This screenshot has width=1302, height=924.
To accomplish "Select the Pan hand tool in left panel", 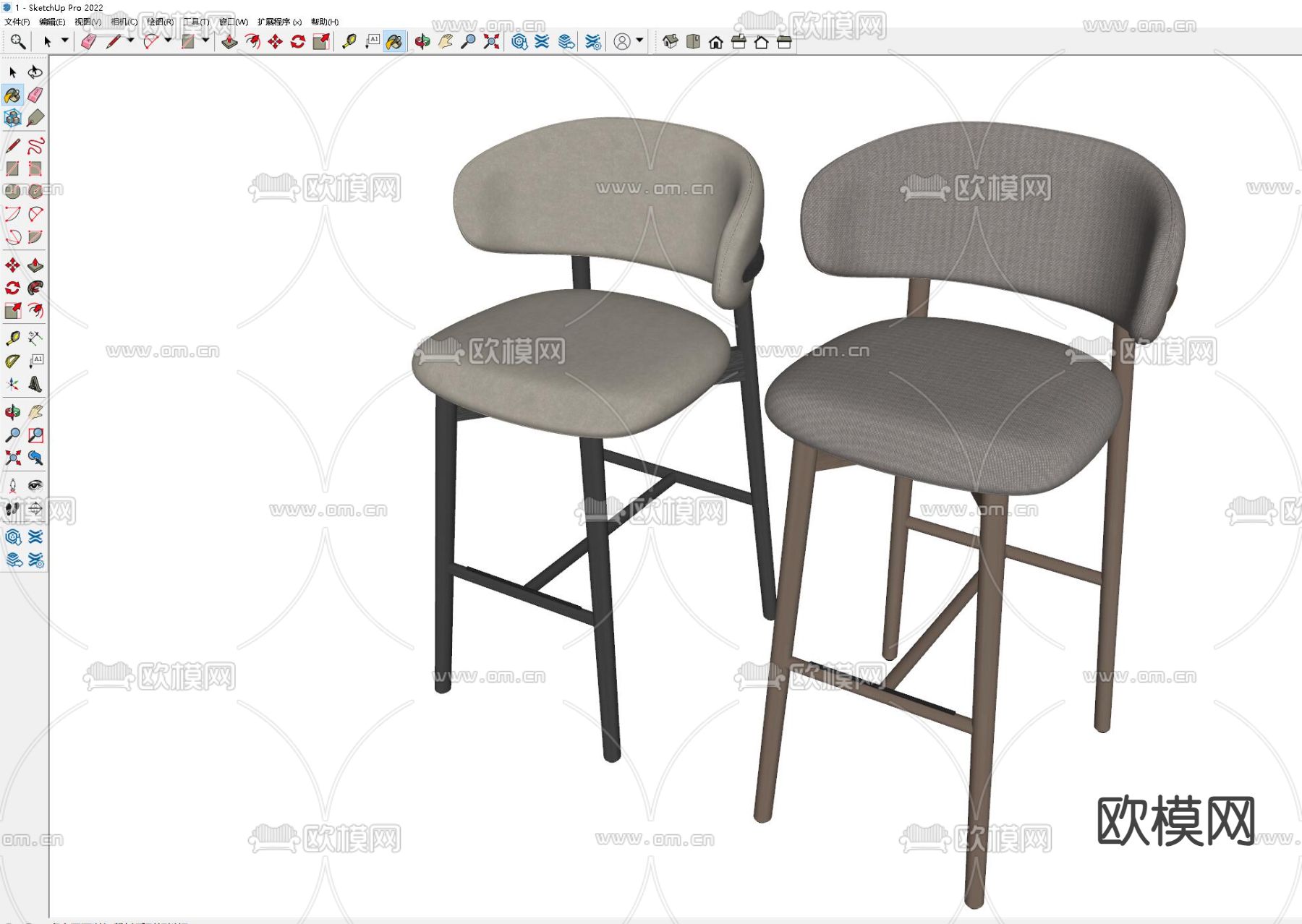I will pyautogui.click(x=35, y=412).
